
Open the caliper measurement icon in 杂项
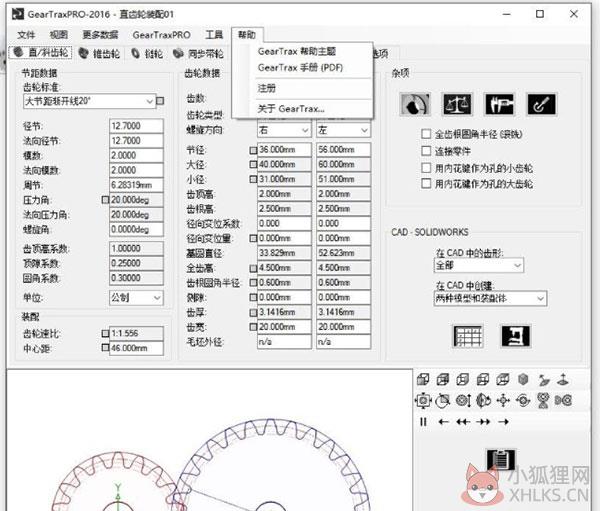coord(499,104)
